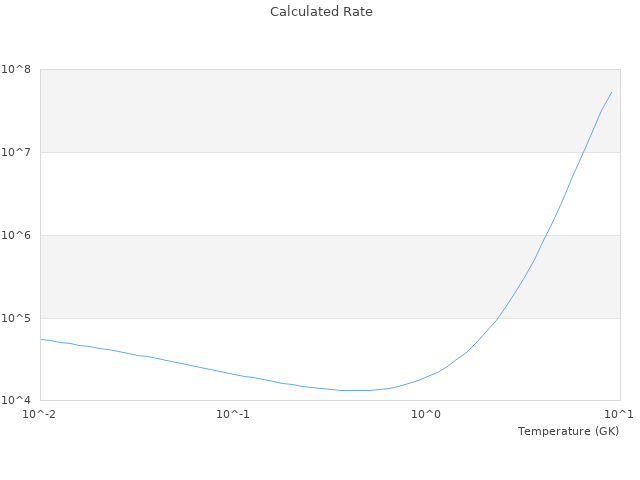
Task: Click the 10^6 y-axis tick label
Action: 16,235
